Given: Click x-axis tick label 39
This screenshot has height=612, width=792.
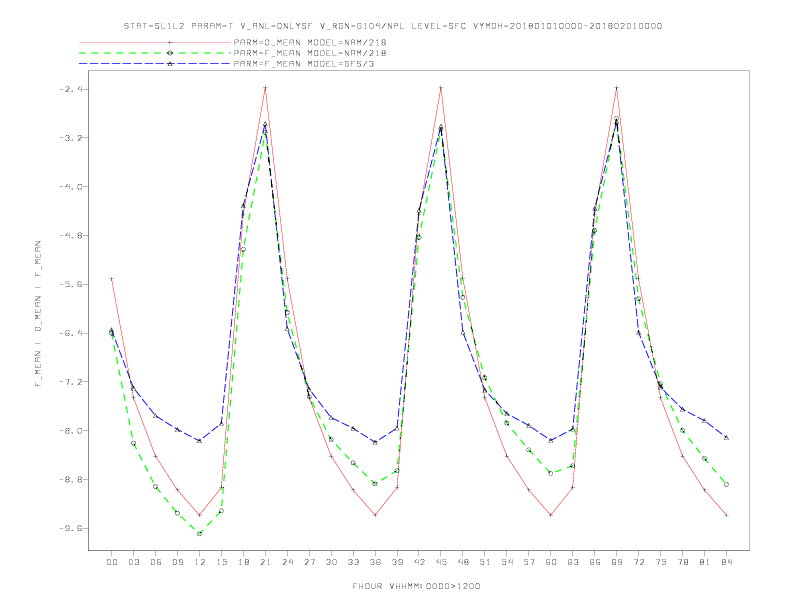Looking at the screenshot, I should [397, 562].
